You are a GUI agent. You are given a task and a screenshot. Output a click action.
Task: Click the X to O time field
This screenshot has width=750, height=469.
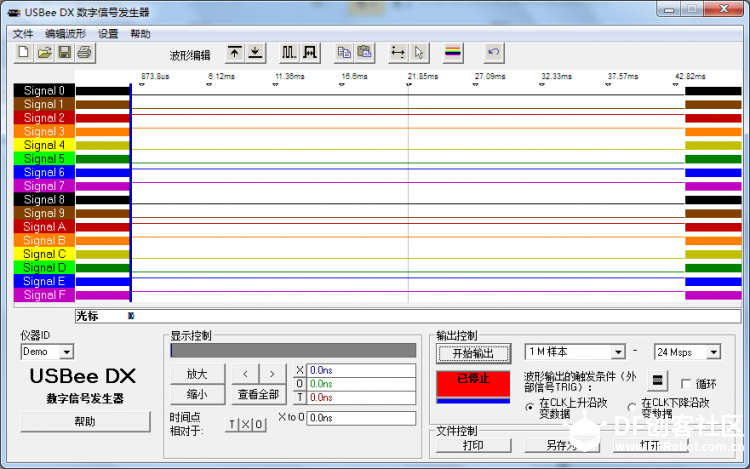[361, 418]
